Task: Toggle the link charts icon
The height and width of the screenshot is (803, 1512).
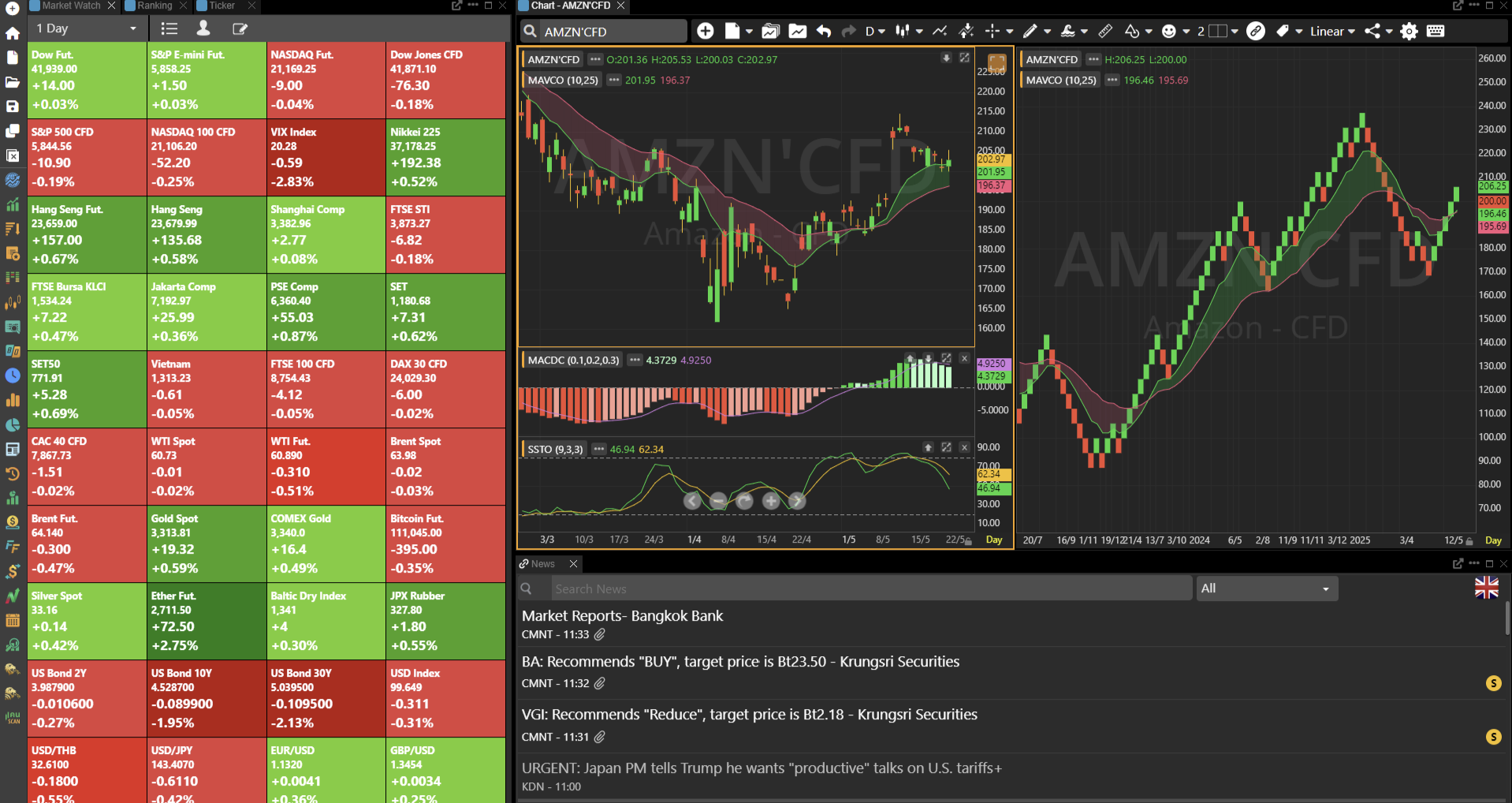Action: click(x=1256, y=31)
